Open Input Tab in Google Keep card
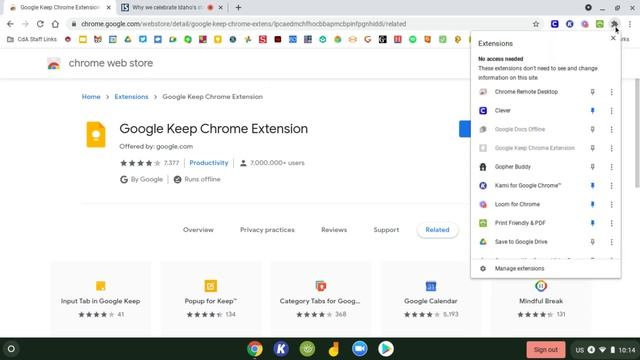 (x=100, y=300)
